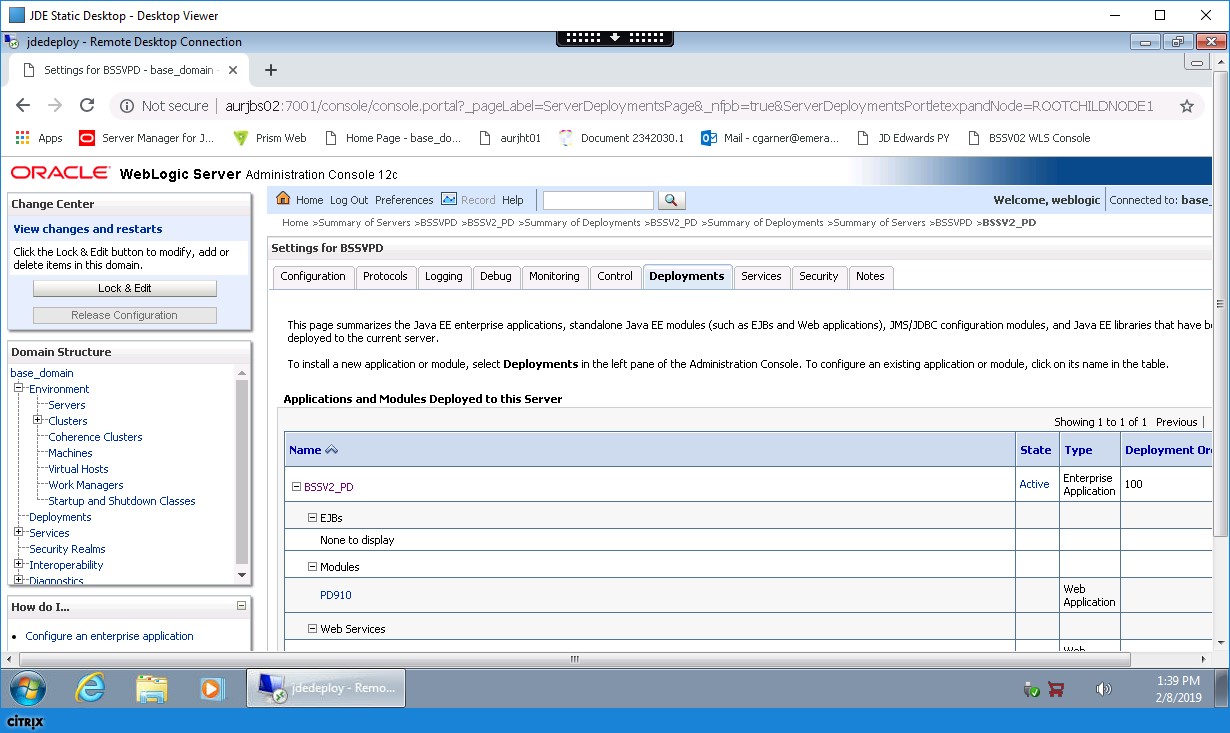
Task: Click View changes and restarts link
Action: click(88, 229)
